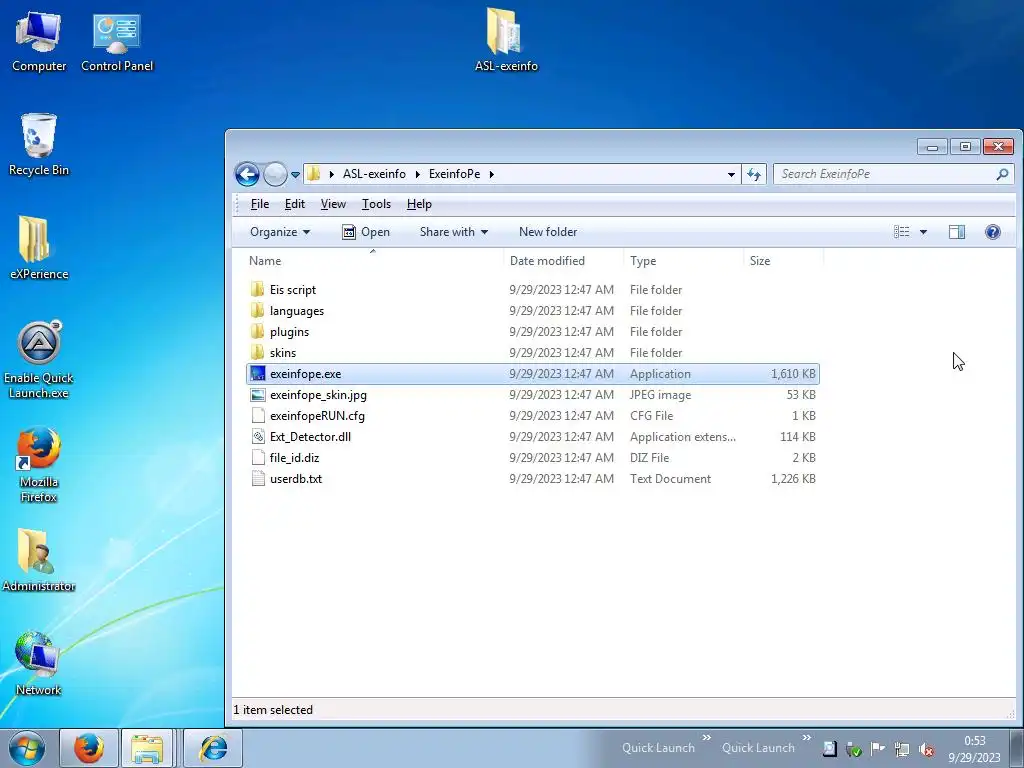Click the taskbar clock showing 0:53

(974, 748)
